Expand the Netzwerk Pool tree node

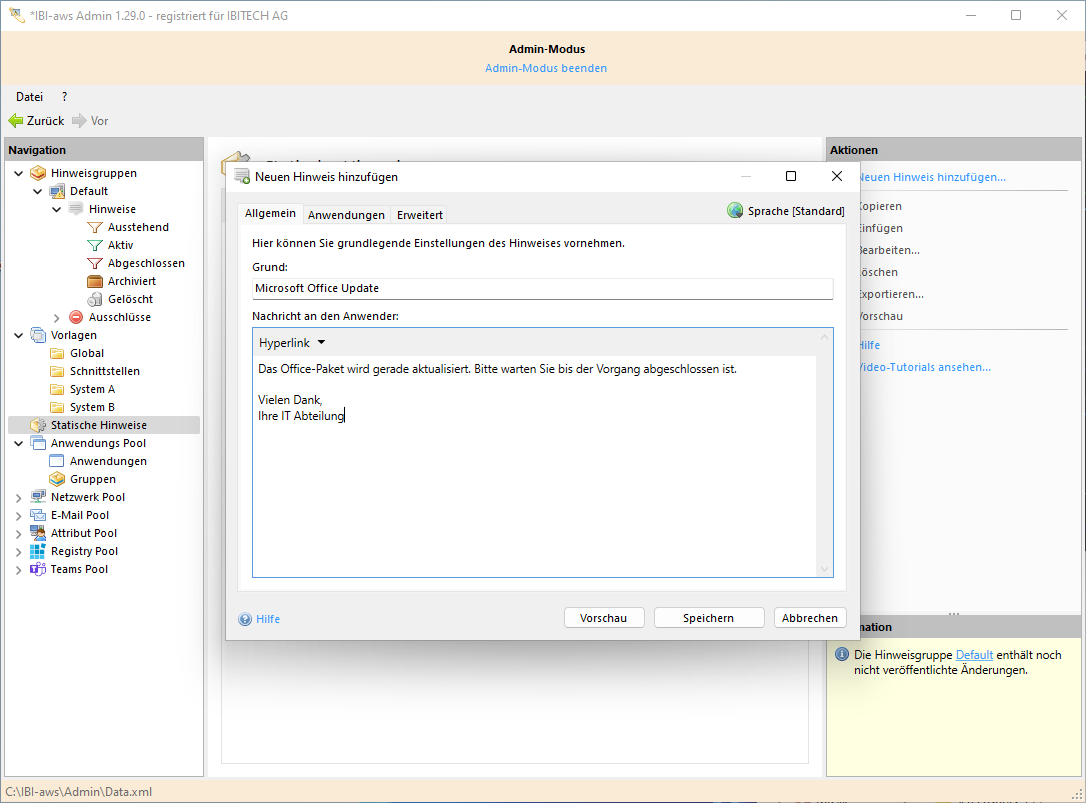19,497
